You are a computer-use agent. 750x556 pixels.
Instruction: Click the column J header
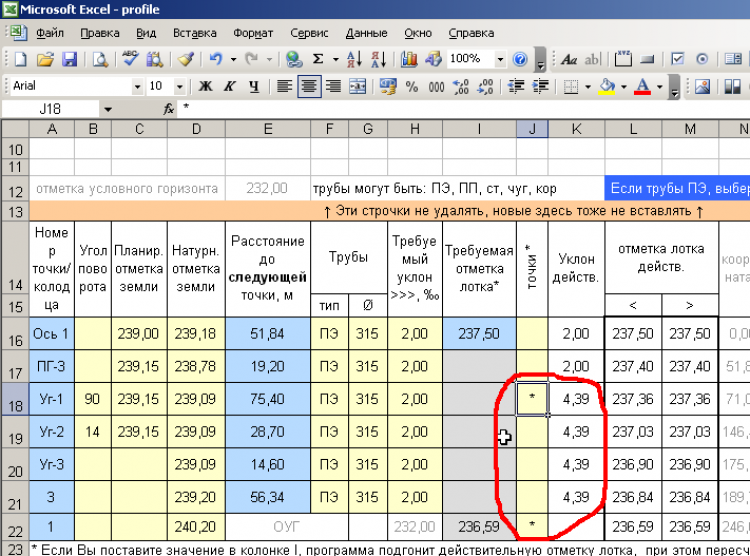[x=531, y=129]
